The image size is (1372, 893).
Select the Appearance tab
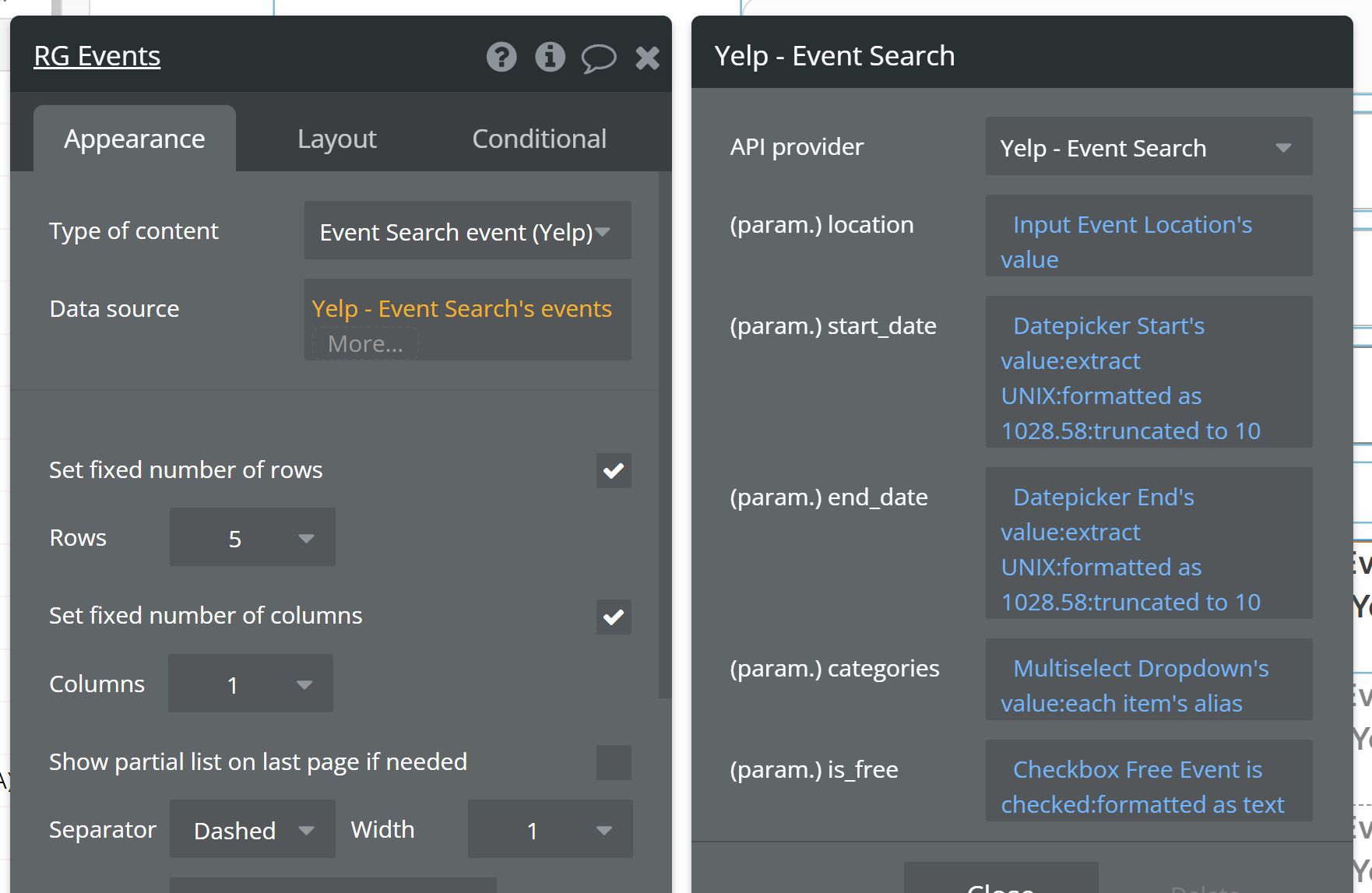click(x=134, y=139)
